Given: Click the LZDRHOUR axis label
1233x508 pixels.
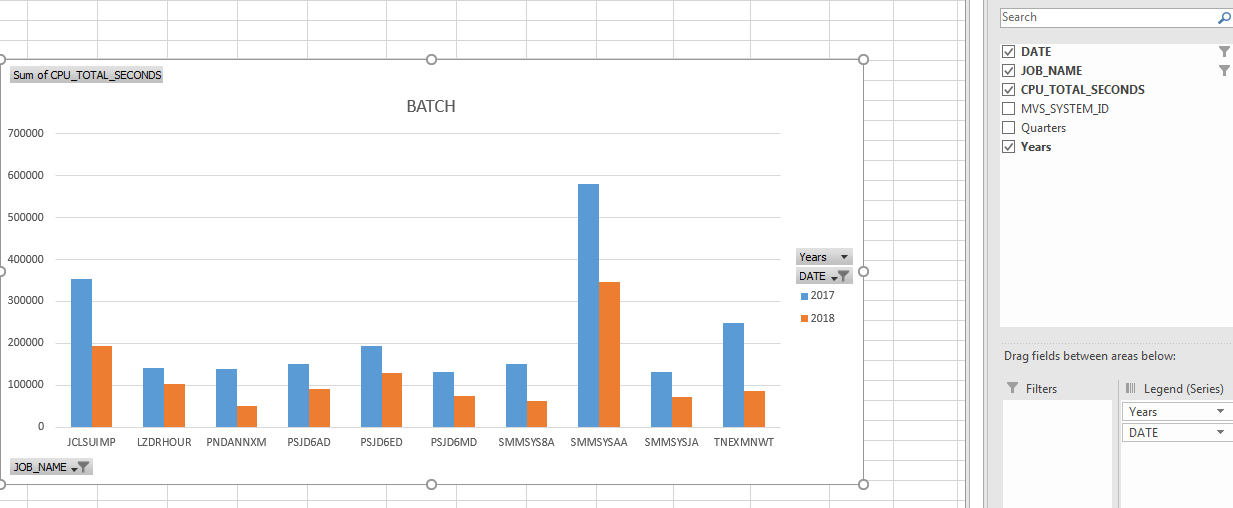Looking at the screenshot, I should tap(164, 442).
